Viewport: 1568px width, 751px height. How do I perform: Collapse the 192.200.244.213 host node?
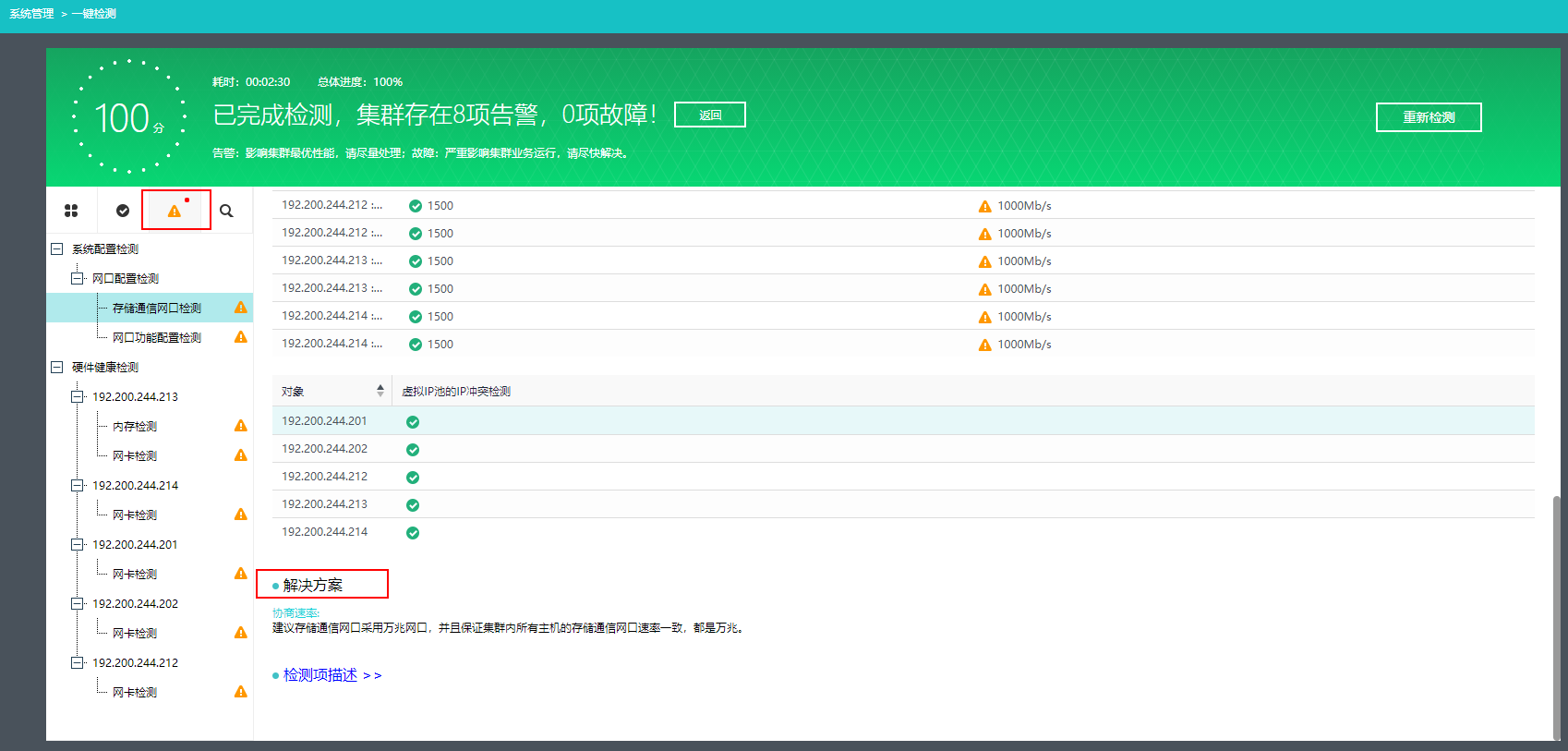pyautogui.click(x=78, y=397)
